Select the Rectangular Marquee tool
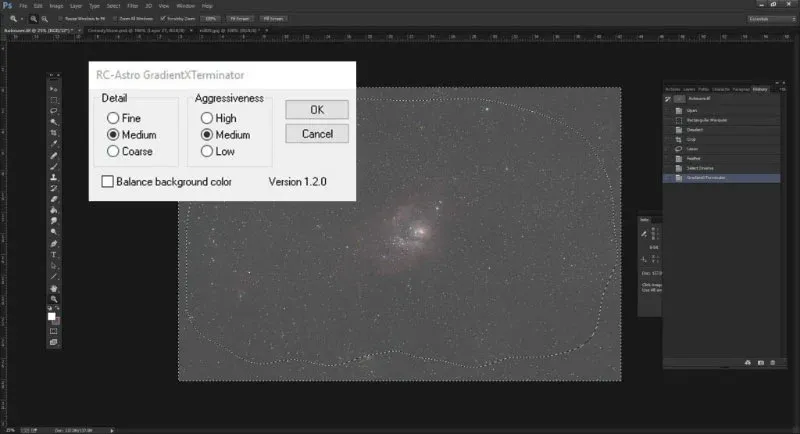The image size is (800, 434). (x=54, y=99)
